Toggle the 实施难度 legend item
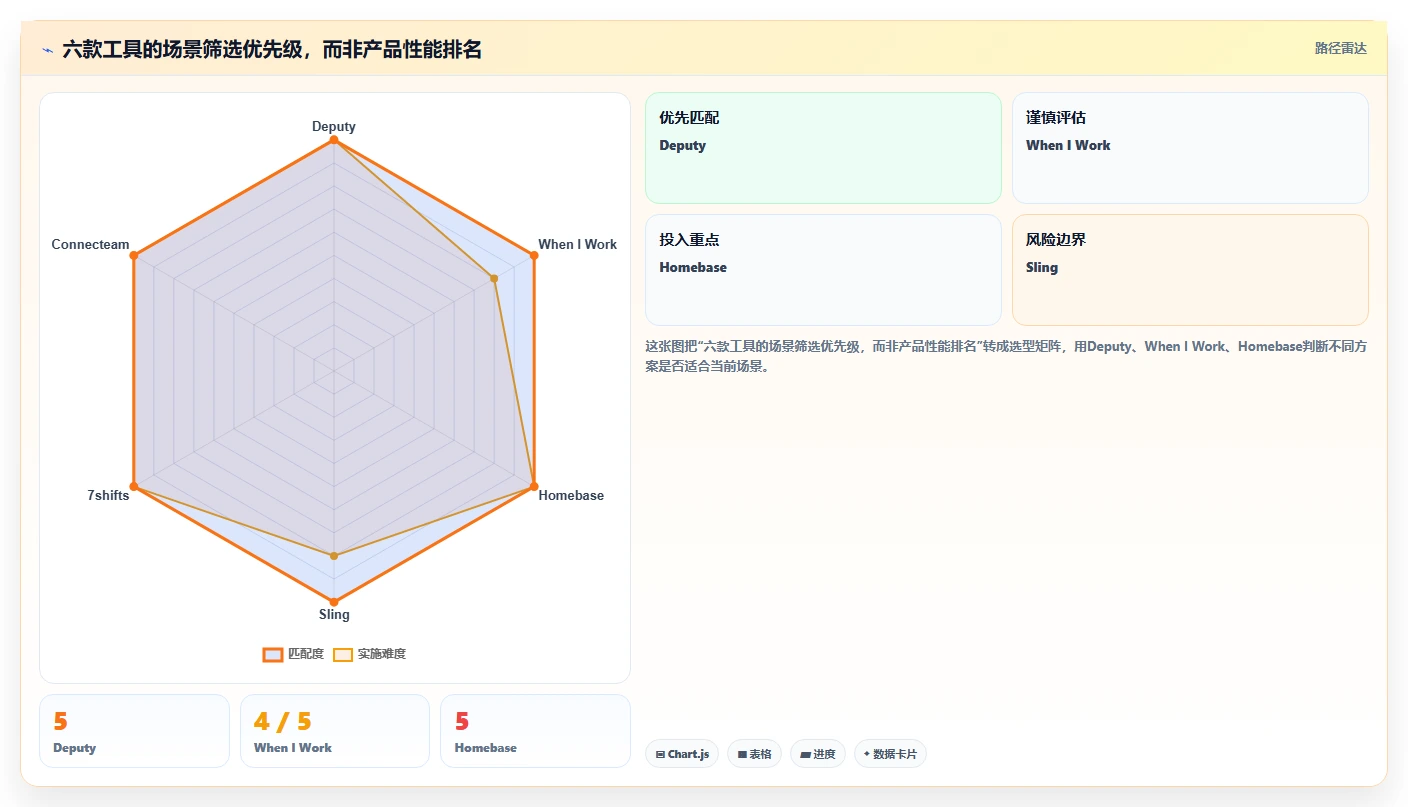Image resolution: width=1408 pixels, height=807 pixels. tap(369, 654)
